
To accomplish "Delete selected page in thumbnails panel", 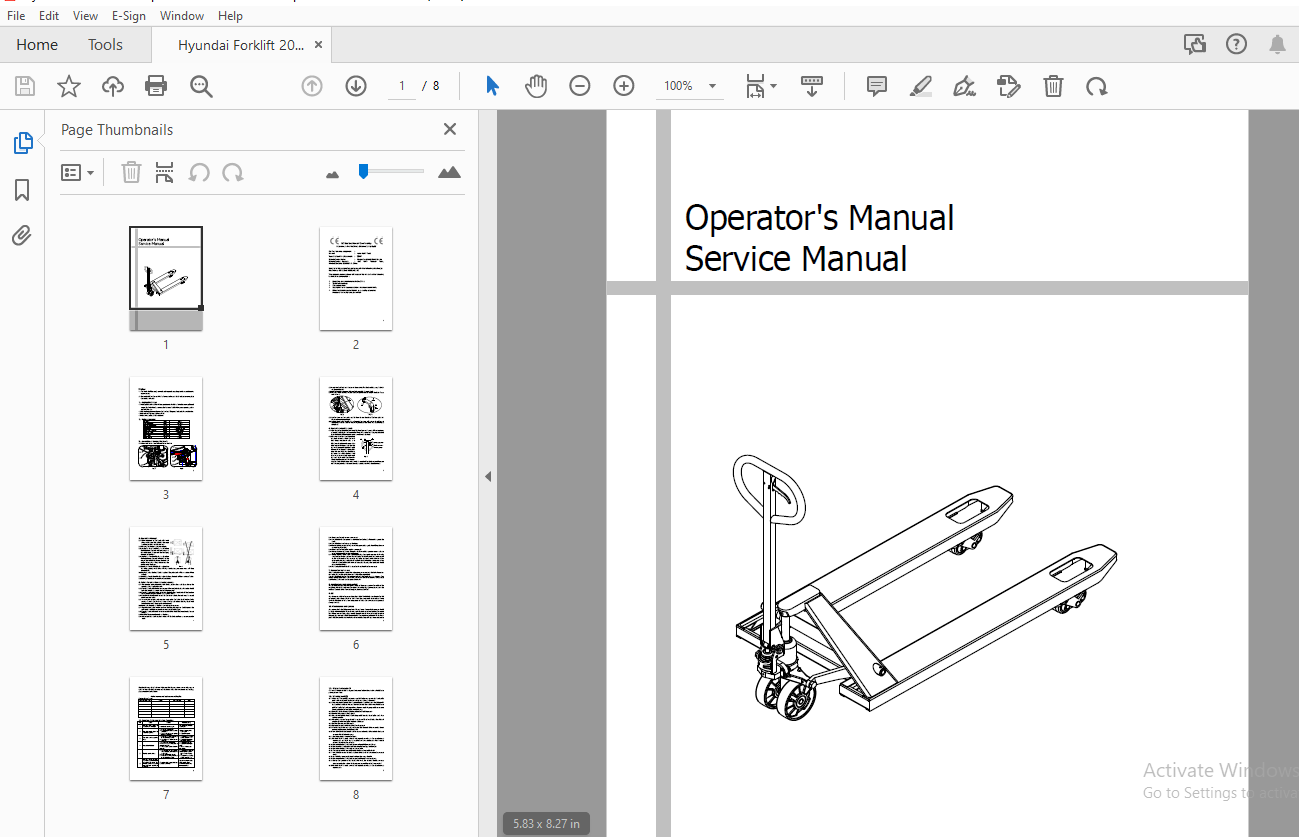I will click(x=131, y=173).
